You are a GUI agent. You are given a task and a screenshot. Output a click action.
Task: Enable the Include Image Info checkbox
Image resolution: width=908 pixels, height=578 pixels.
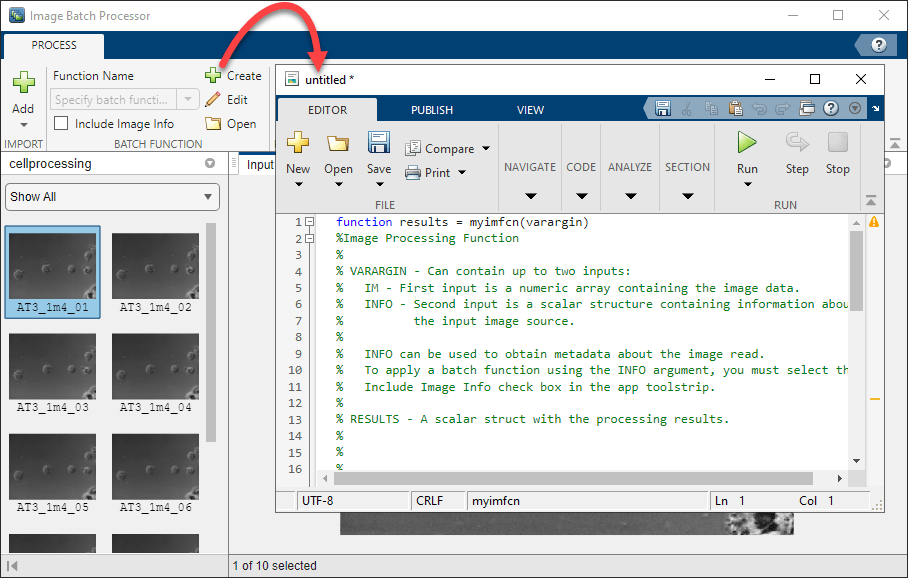coord(62,123)
